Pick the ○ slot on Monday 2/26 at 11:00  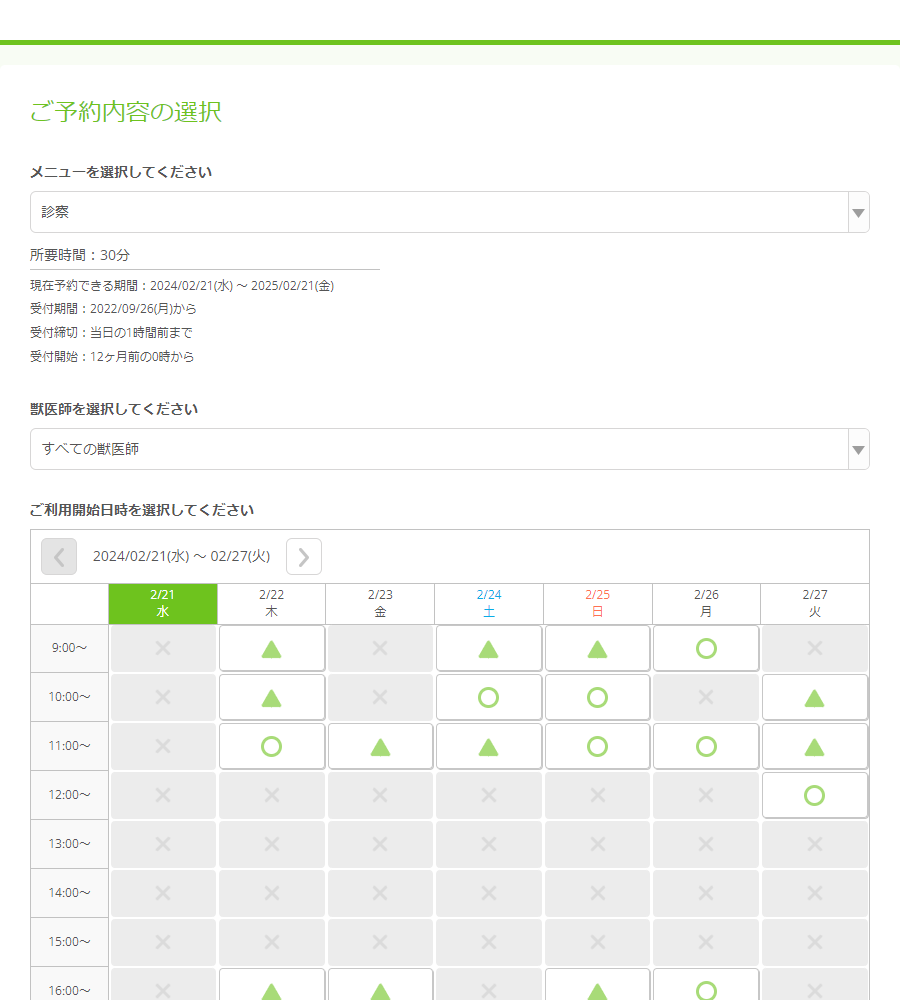tap(706, 746)
